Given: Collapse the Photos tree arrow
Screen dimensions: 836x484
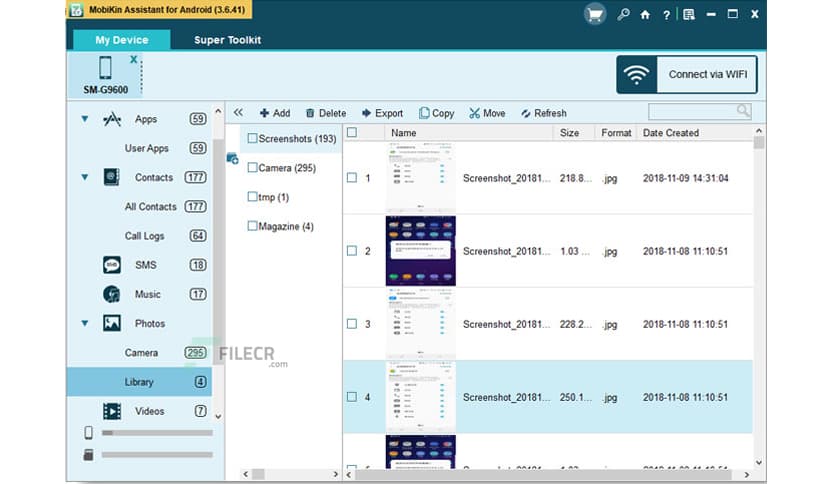Looking at the screenshot, I should pyautogui.click(x=85, y=323).
